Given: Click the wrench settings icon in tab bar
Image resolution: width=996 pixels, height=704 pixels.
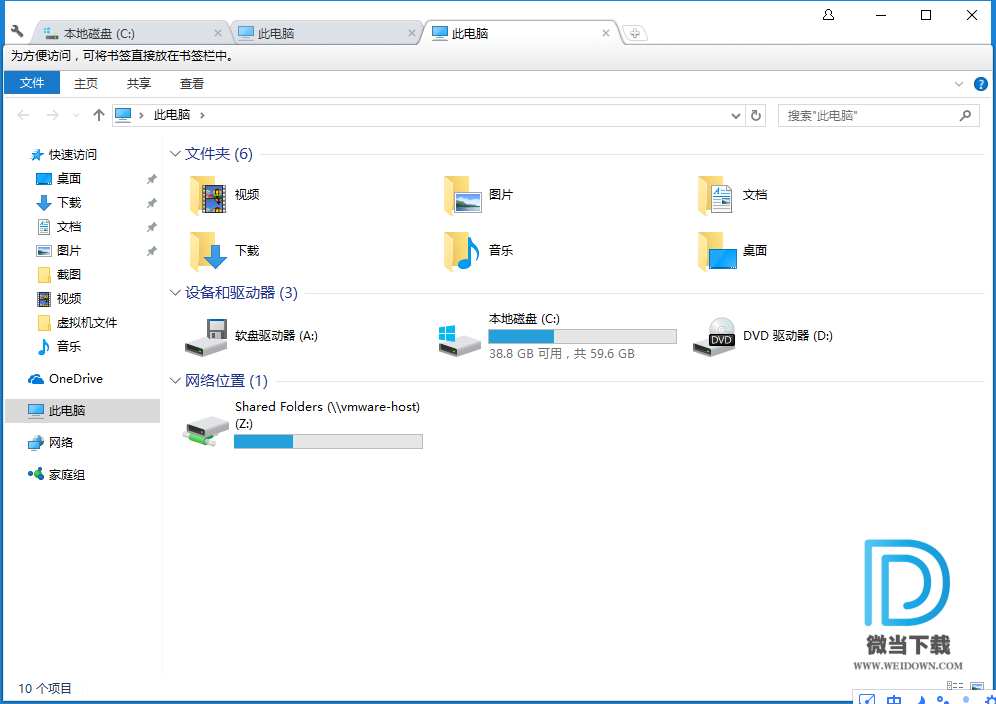Looking at the screenshot, I should click(x=17, y=32).
